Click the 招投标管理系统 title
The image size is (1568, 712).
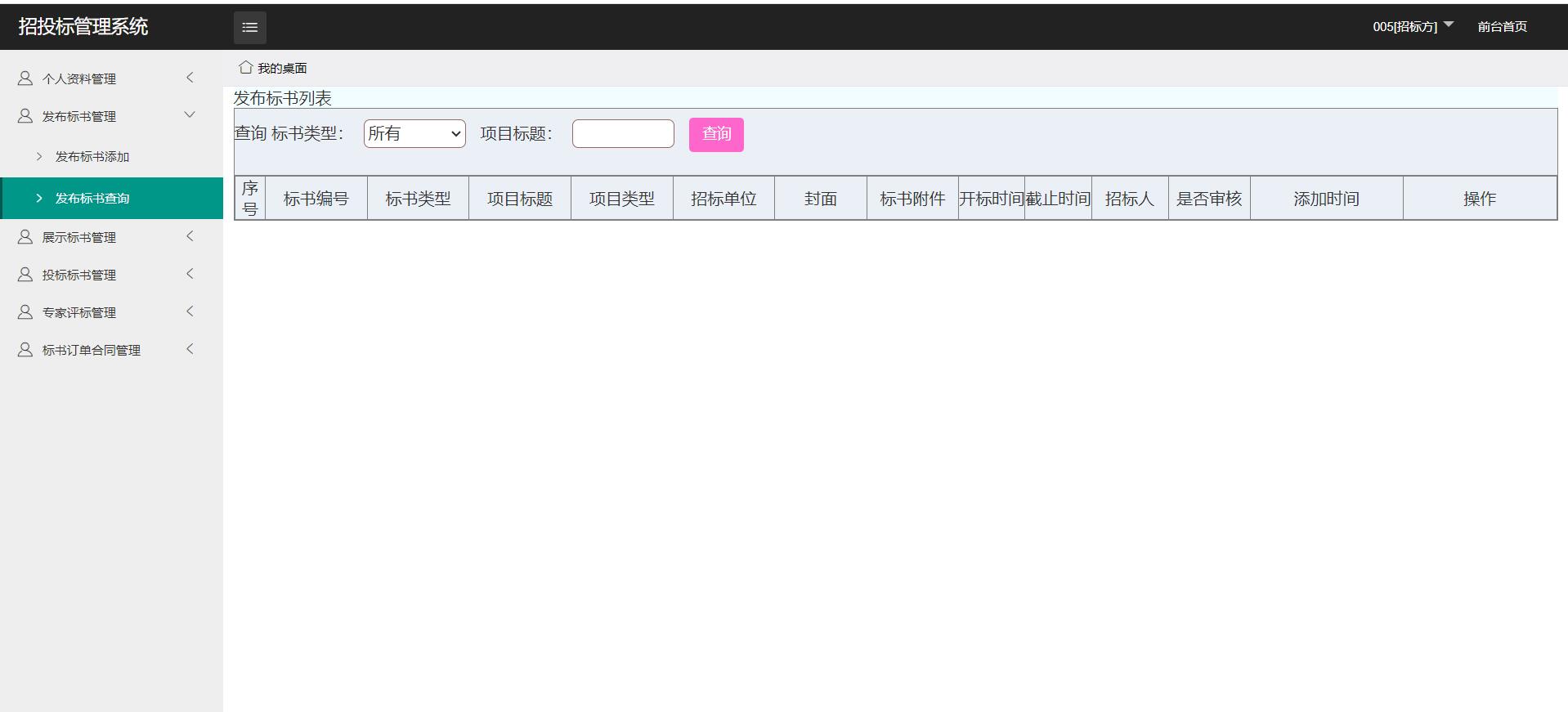(83, 27)
